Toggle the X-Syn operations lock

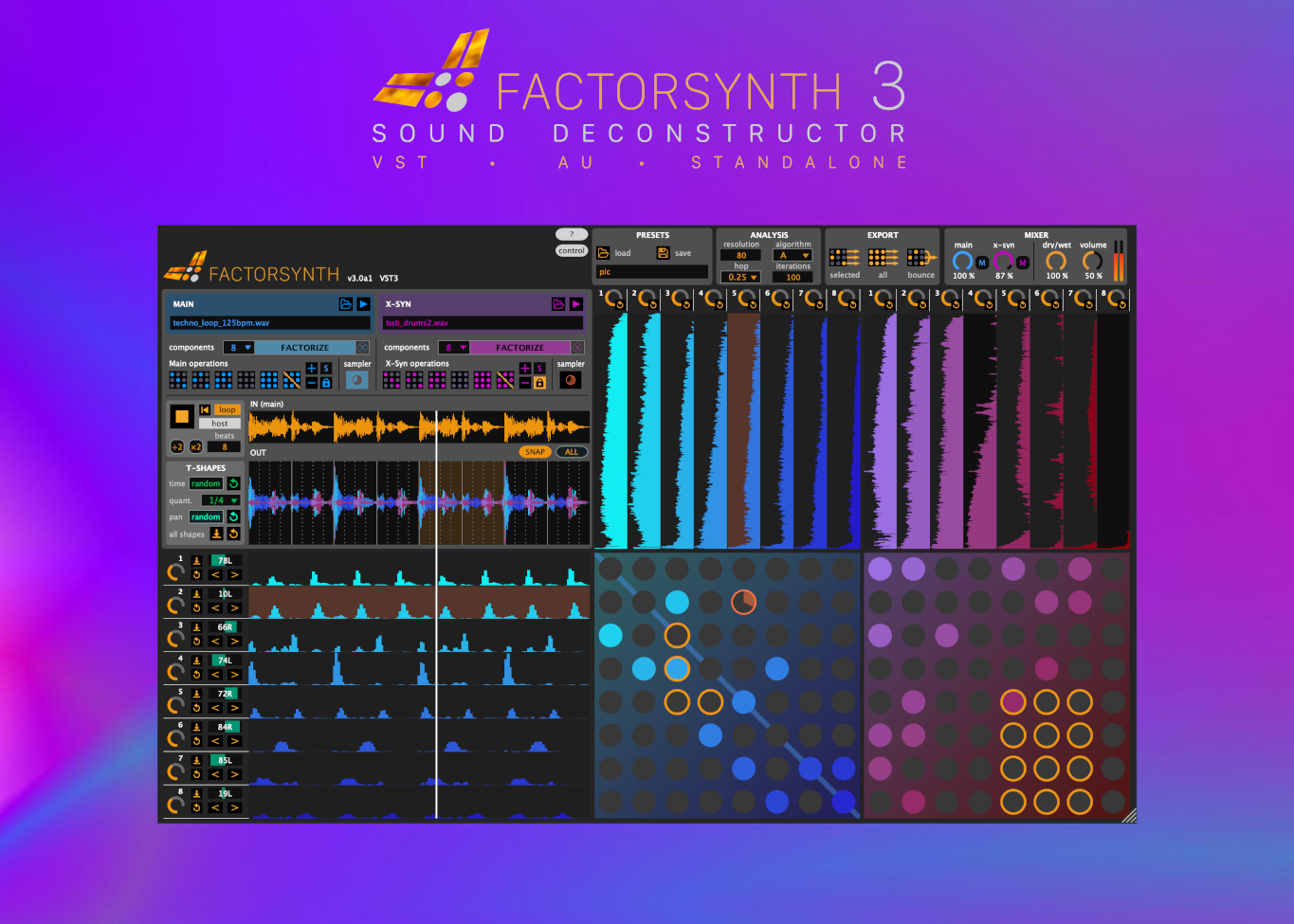click(539, 383)
